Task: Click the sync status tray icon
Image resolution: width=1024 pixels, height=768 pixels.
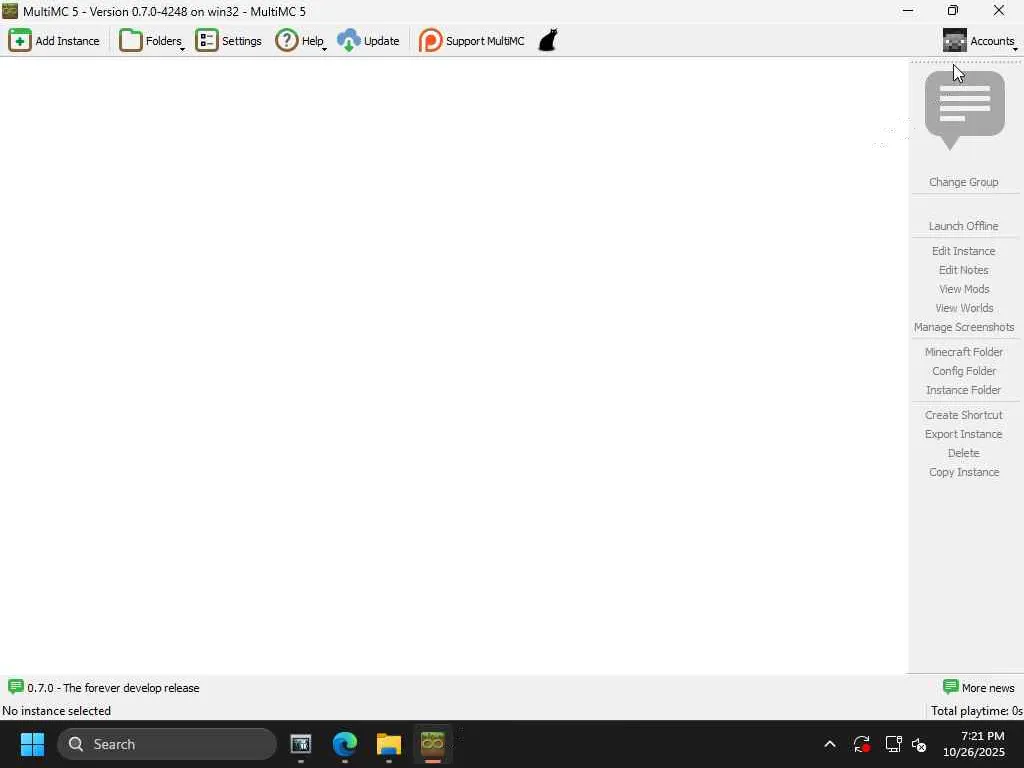Action: pyautogui.click(x=861, y=744)
